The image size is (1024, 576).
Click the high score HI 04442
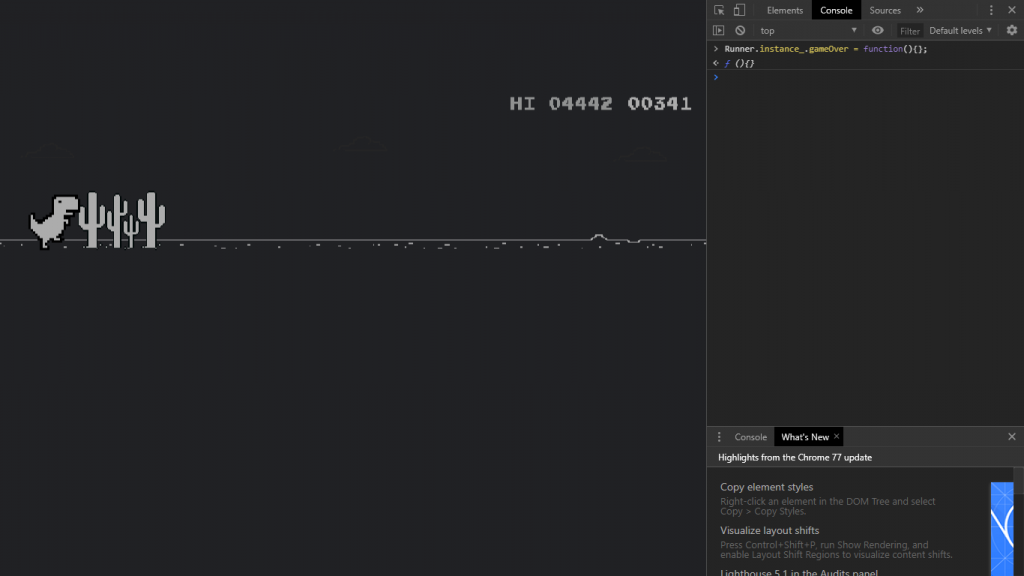point(561,104)
